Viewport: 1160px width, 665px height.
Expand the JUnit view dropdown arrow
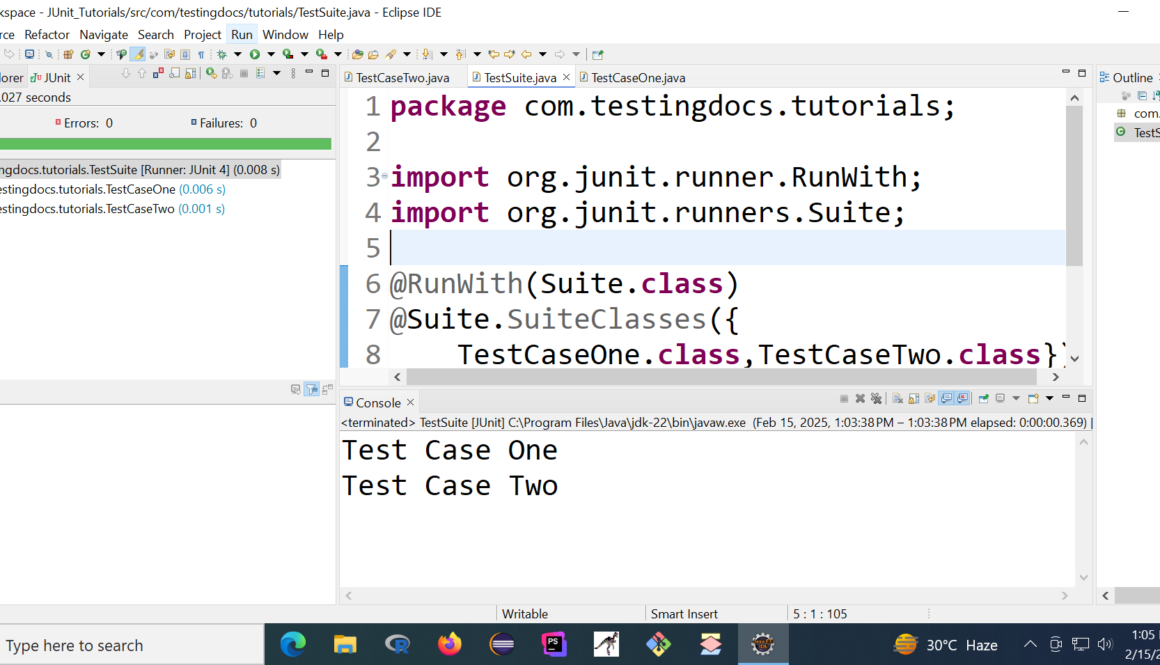click(276, 73)
